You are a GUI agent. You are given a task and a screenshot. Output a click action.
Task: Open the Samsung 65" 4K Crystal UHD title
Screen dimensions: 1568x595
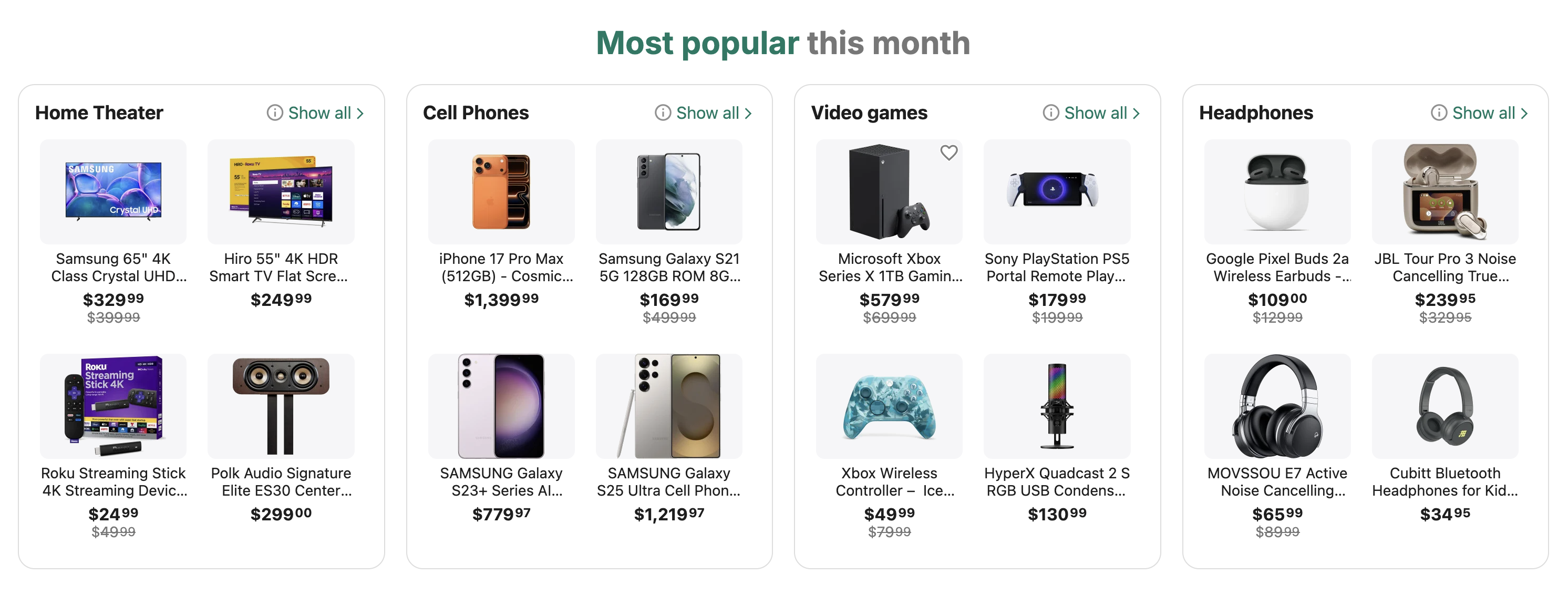pyautogui.click(x=113, y=268)
